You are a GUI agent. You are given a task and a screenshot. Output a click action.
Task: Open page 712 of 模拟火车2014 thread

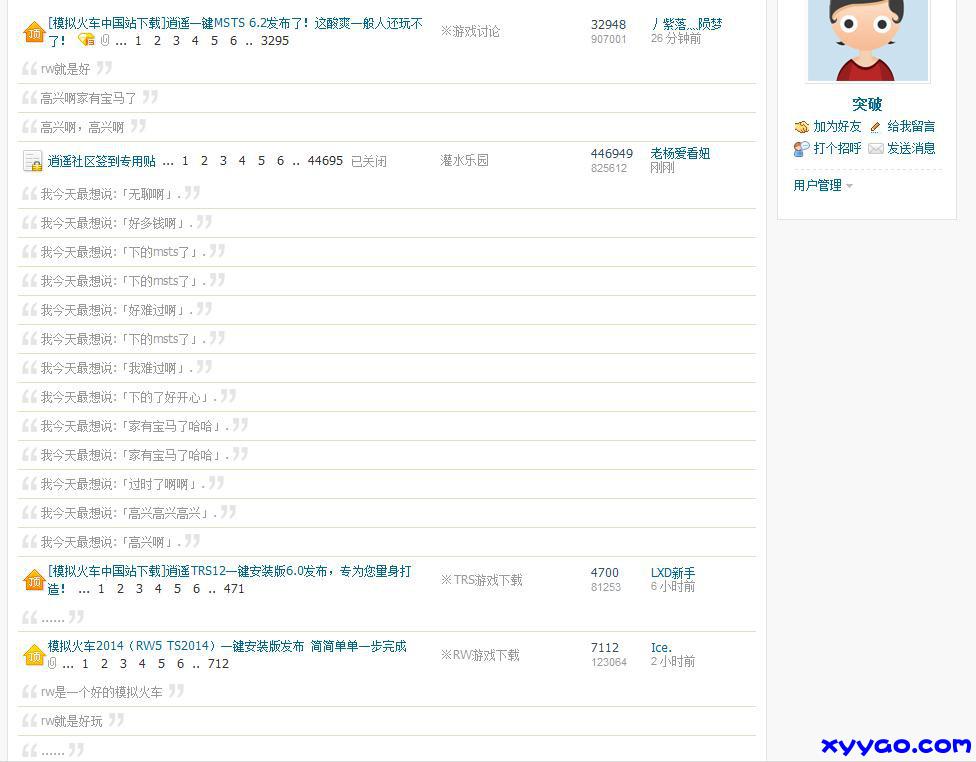coord(218,664)
